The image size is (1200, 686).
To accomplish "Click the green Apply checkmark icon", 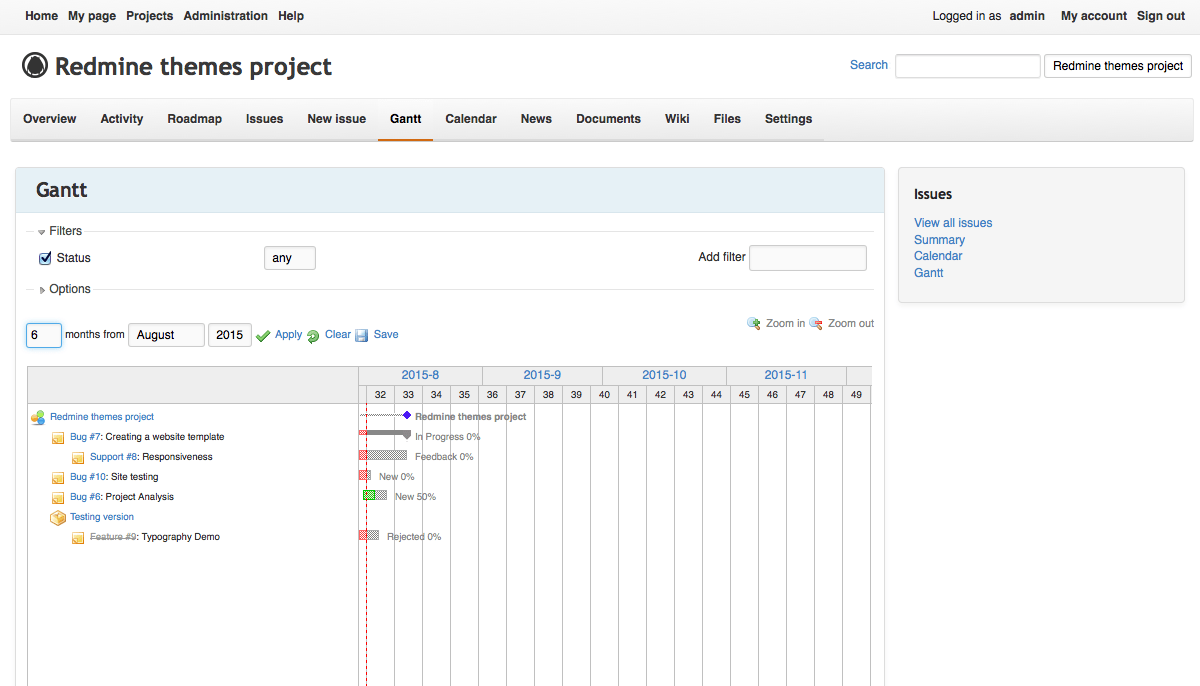I will click(x=263, y=336).
